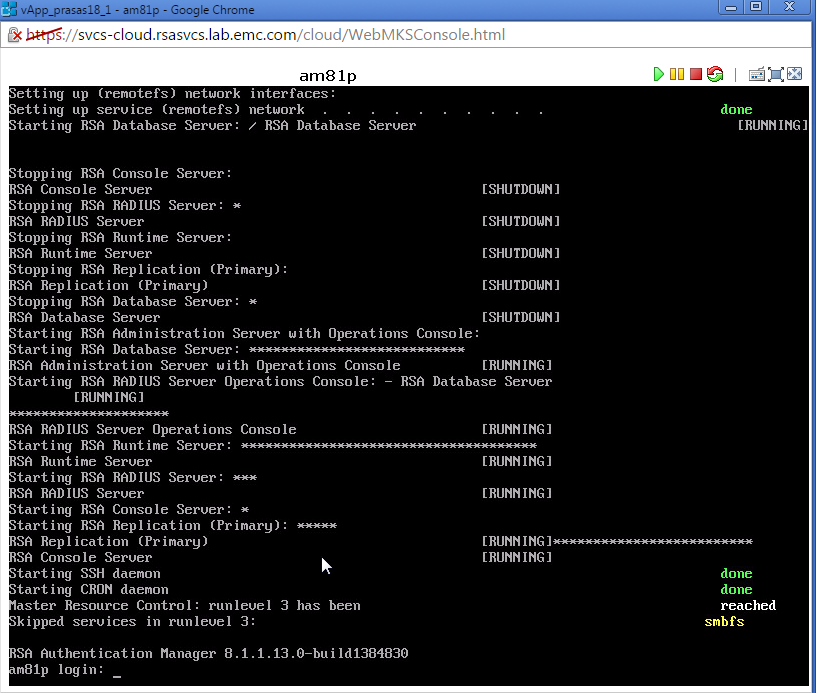The image size is (817, 693).
Task: Suspend the VM using yellow pause icon
Action: (x=677, y=74)
